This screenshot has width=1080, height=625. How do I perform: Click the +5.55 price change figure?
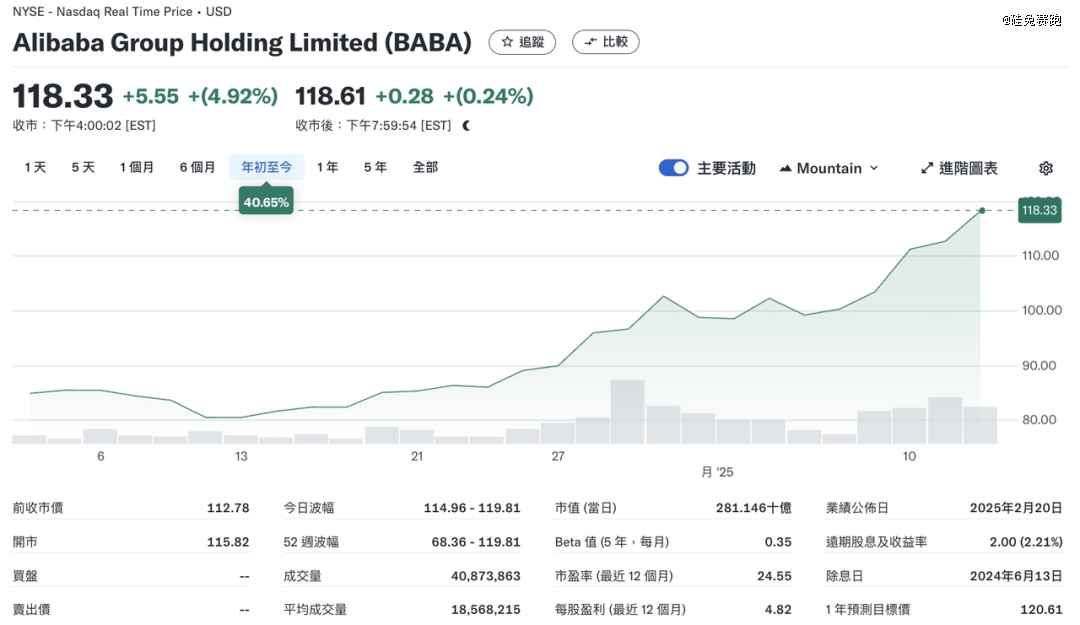pyautogui.click(x=151, y=96)
